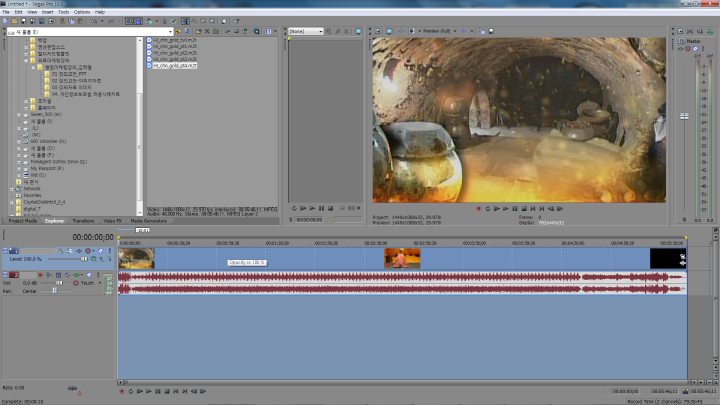
Task: Open the Project Properties icon in main toolbar
Action: pyautogui.click(x=51, y=21)
